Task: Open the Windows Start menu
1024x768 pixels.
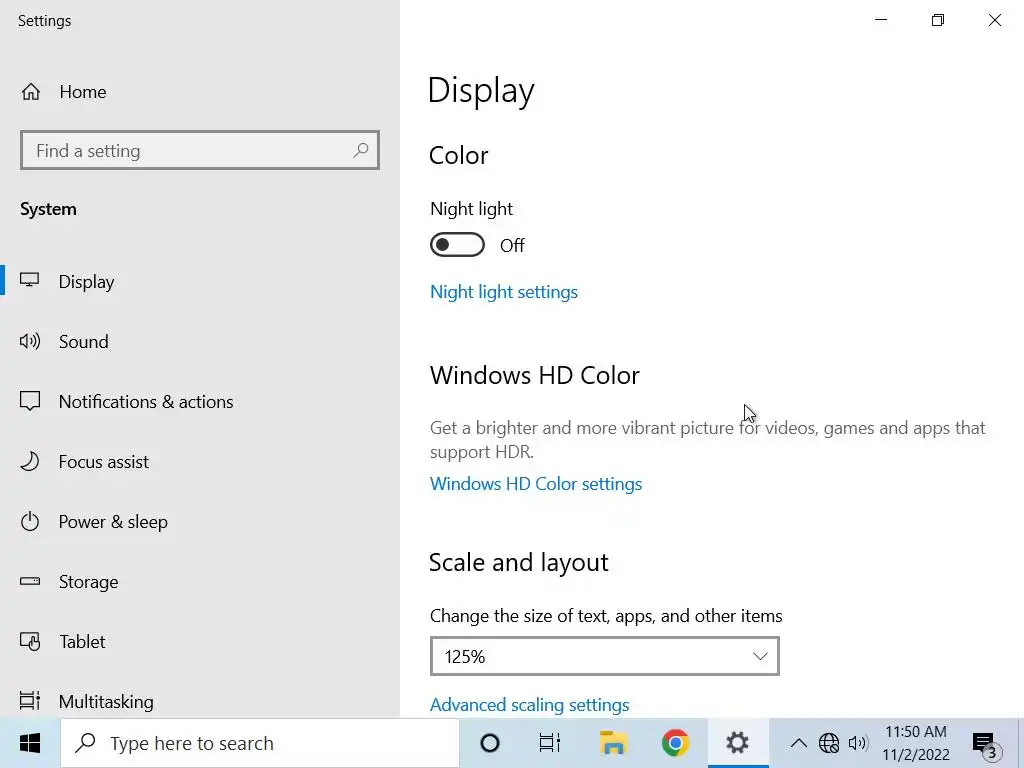Action: [x=29, y=743]
